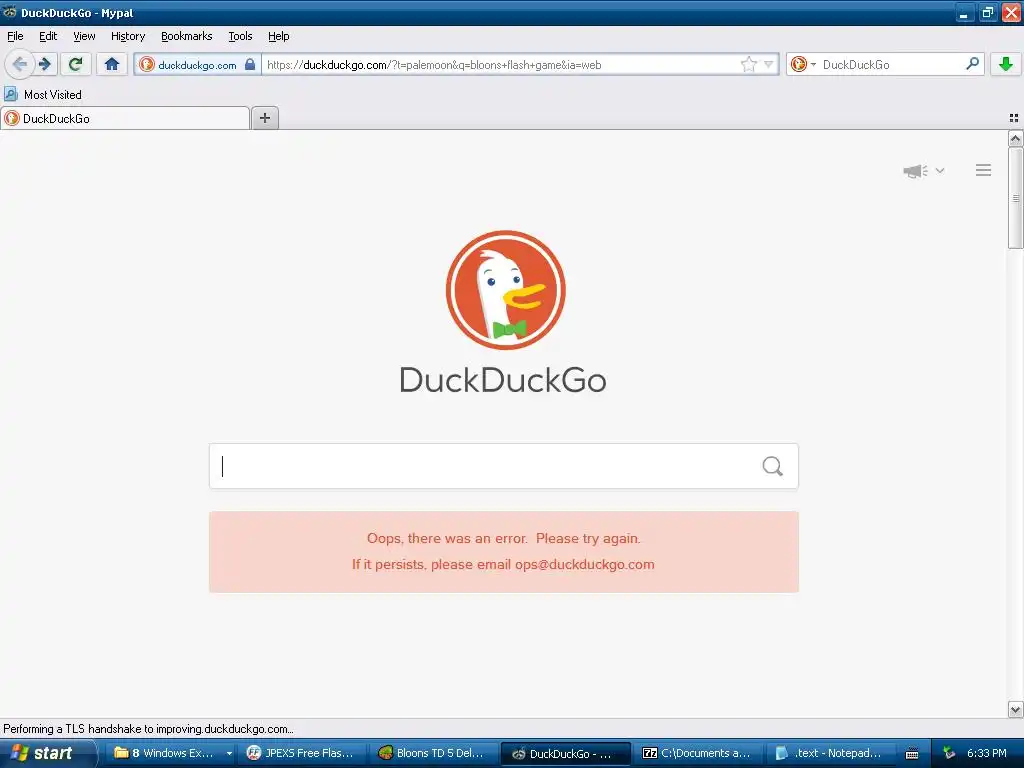The width and height of the screenshot is (1024, 768).
Task: Click the system tray network icon
Action: click(949, 753)
